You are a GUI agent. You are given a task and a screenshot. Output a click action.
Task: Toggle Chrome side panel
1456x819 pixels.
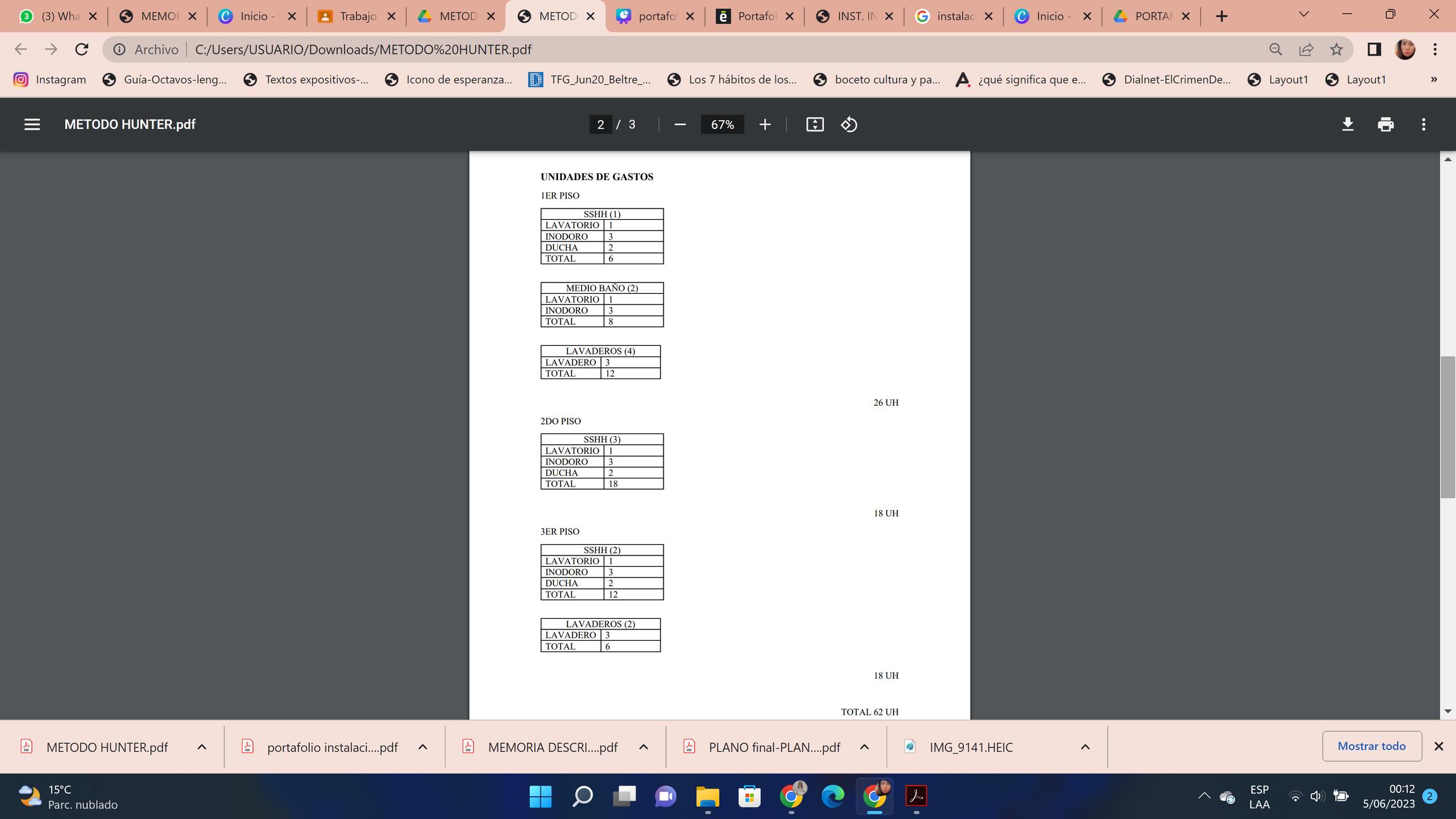coord(1374,49)
